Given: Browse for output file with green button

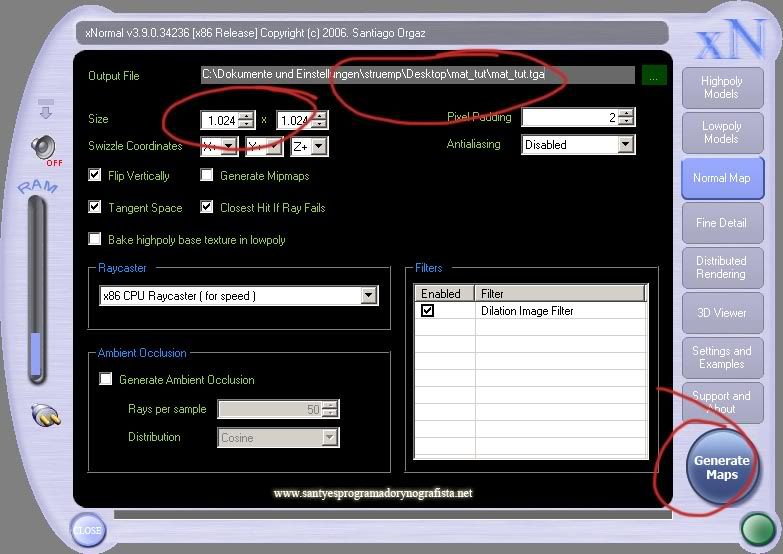Looking at the screenshot, I should click(654, 75).
